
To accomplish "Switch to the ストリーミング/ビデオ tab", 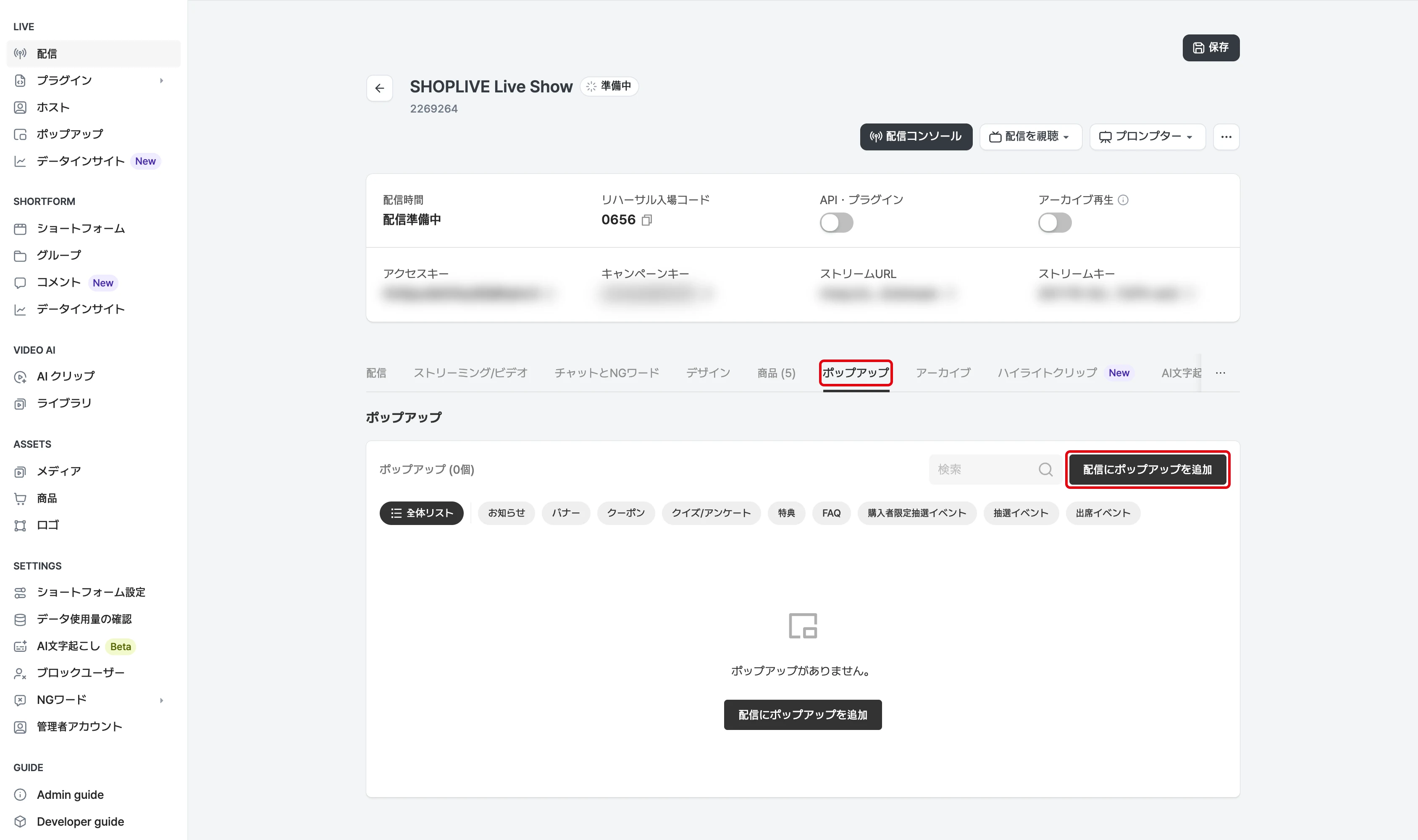I will tap(470, 373).
